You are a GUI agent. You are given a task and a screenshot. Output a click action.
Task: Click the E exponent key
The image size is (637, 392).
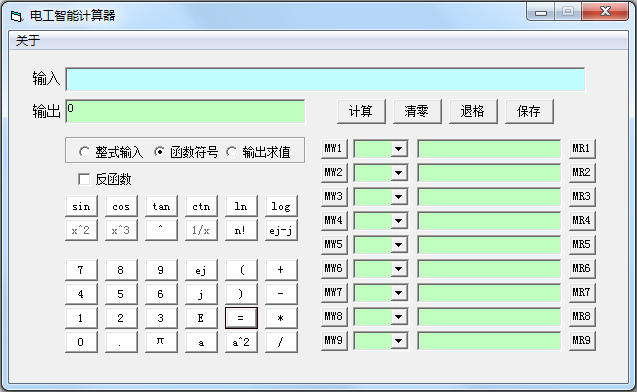[x=201, y=318]
